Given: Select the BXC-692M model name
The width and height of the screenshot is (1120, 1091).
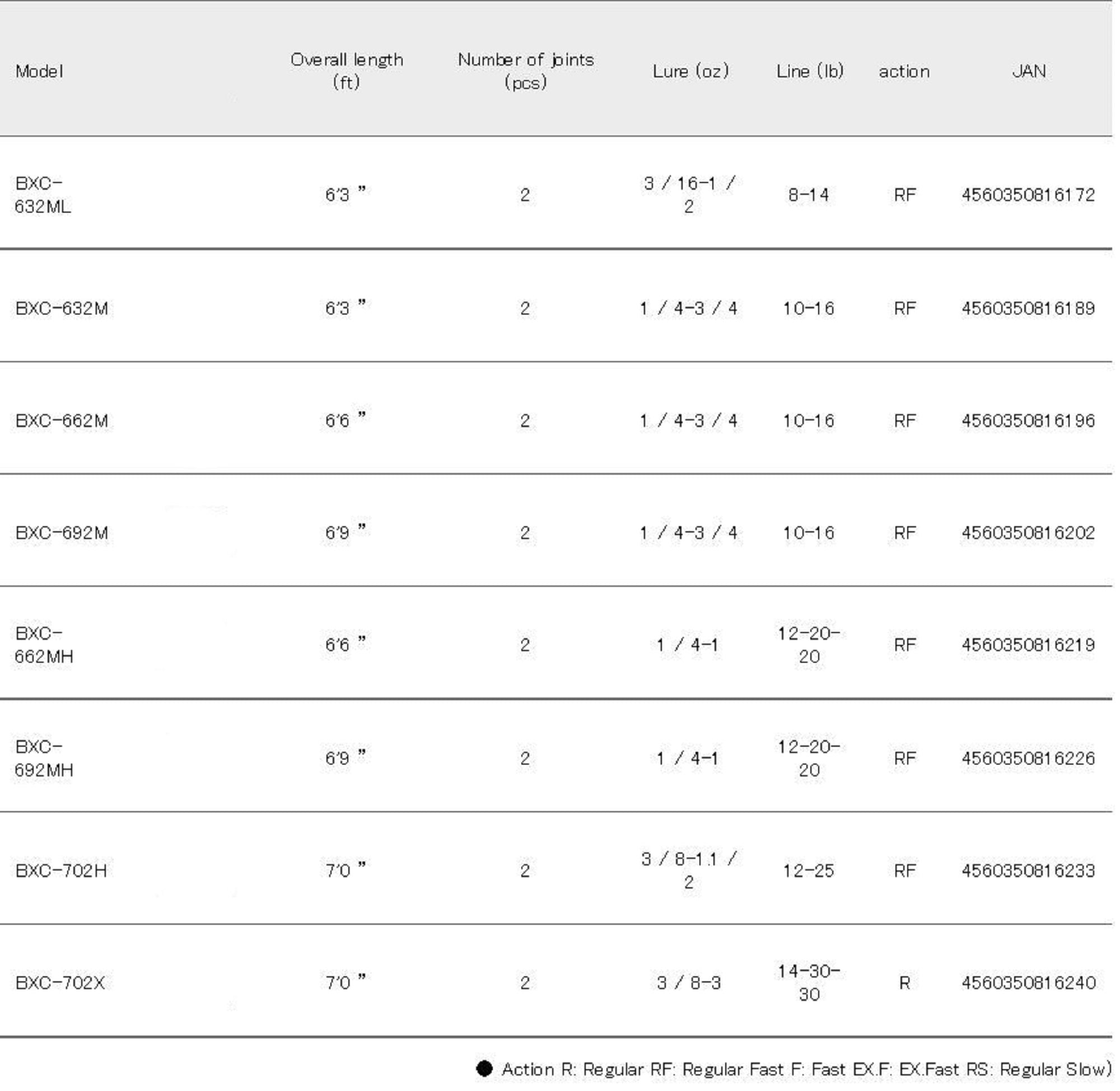Looking at the screenshot, I should tap(62, 533).
